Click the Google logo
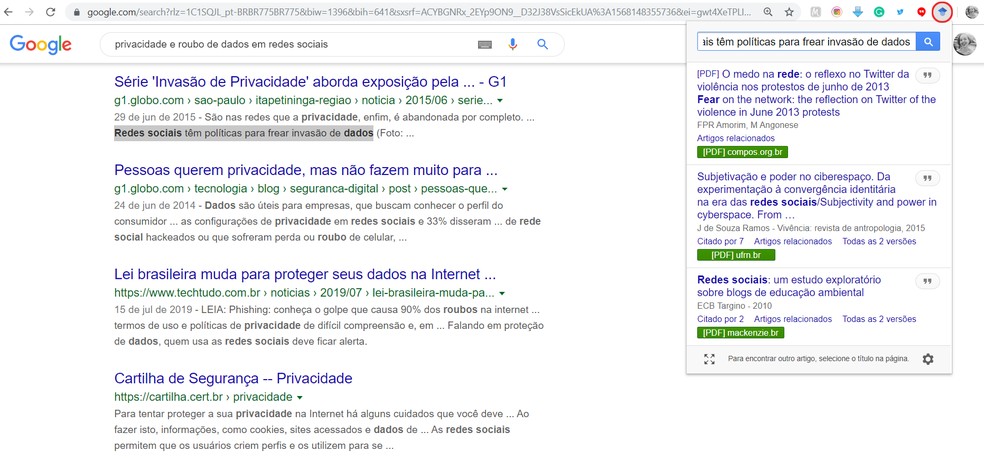The image size is (984, 460). pos(40,45)
